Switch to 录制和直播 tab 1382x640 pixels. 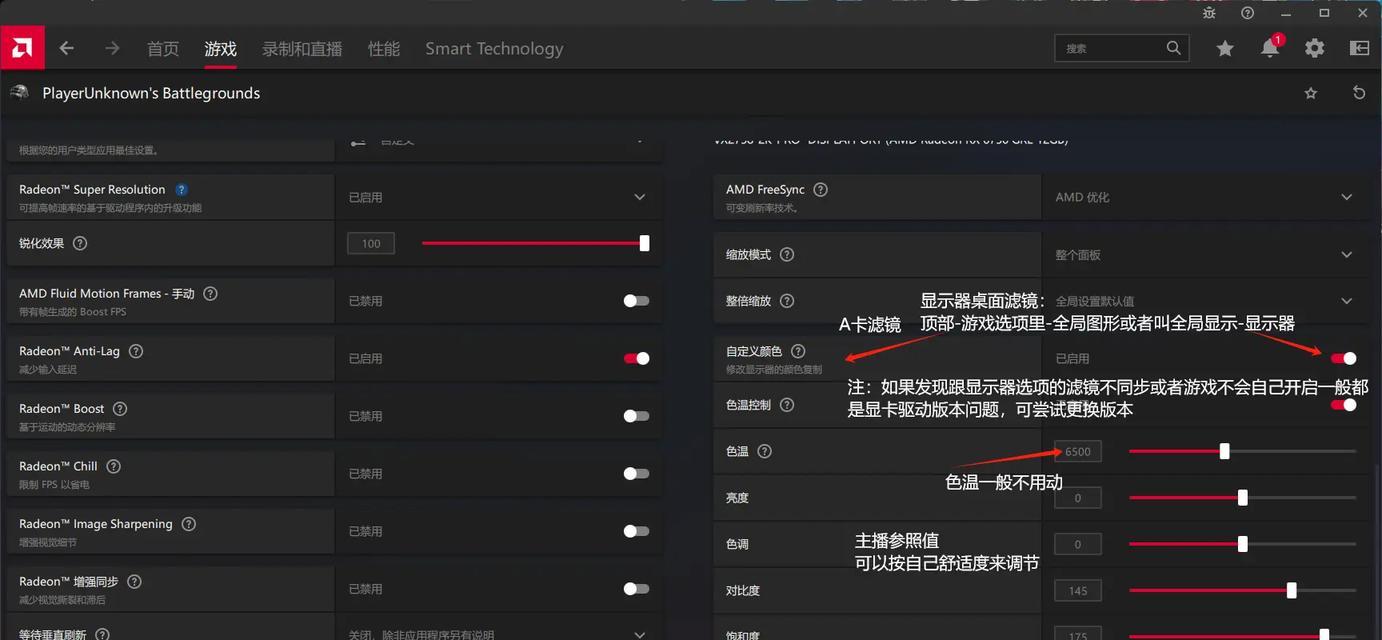[302, 48]
